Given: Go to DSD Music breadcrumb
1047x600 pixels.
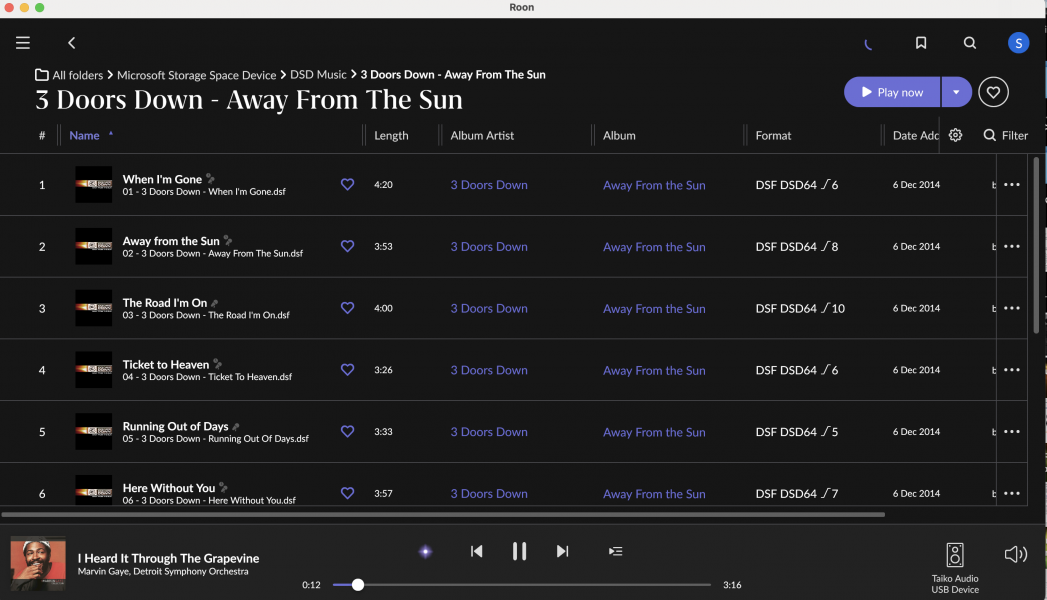Looking at the screenshot, I should (x=318, y=75).
